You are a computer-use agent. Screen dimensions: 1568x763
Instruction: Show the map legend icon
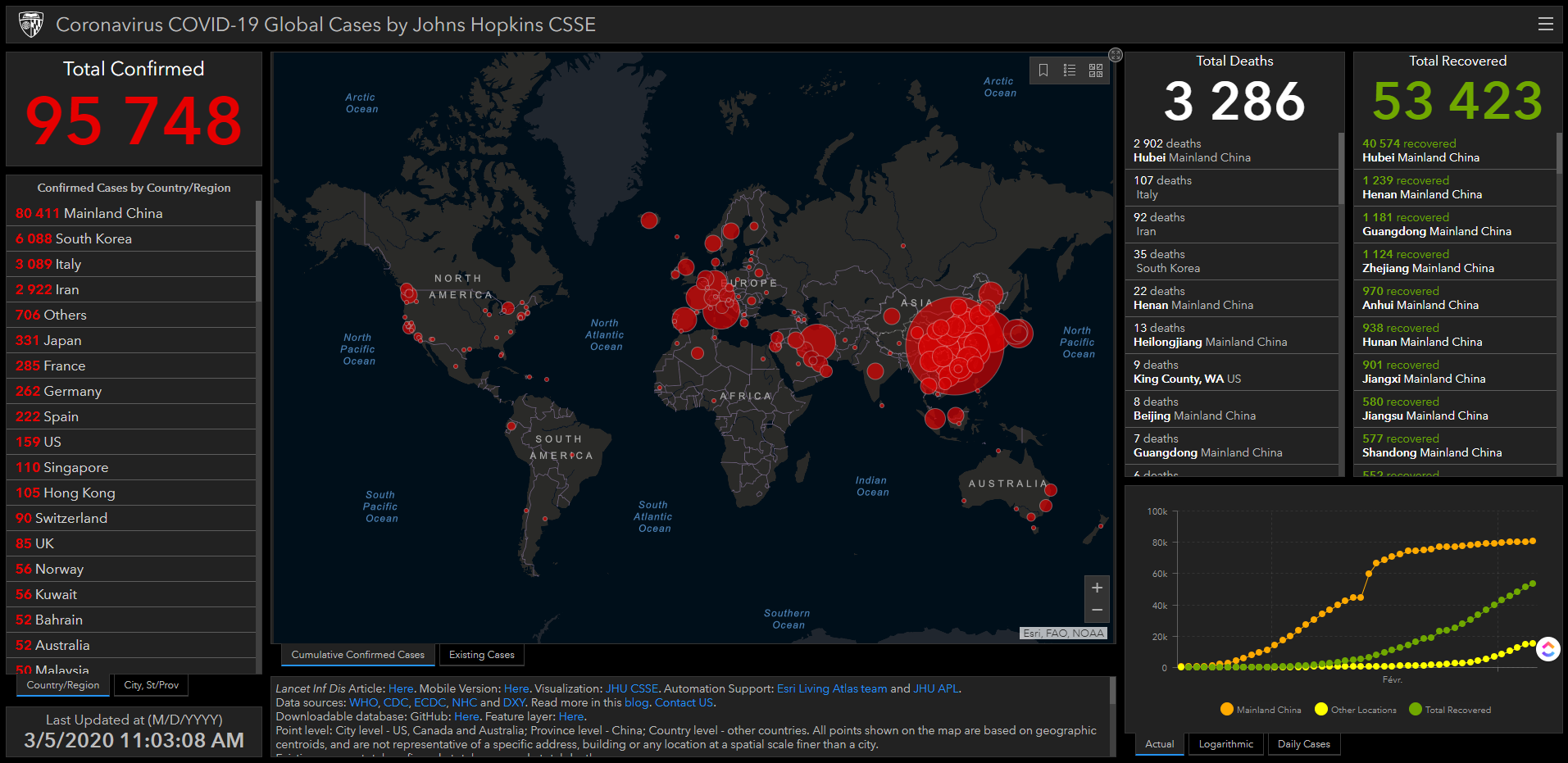(x=1070, y=70)
